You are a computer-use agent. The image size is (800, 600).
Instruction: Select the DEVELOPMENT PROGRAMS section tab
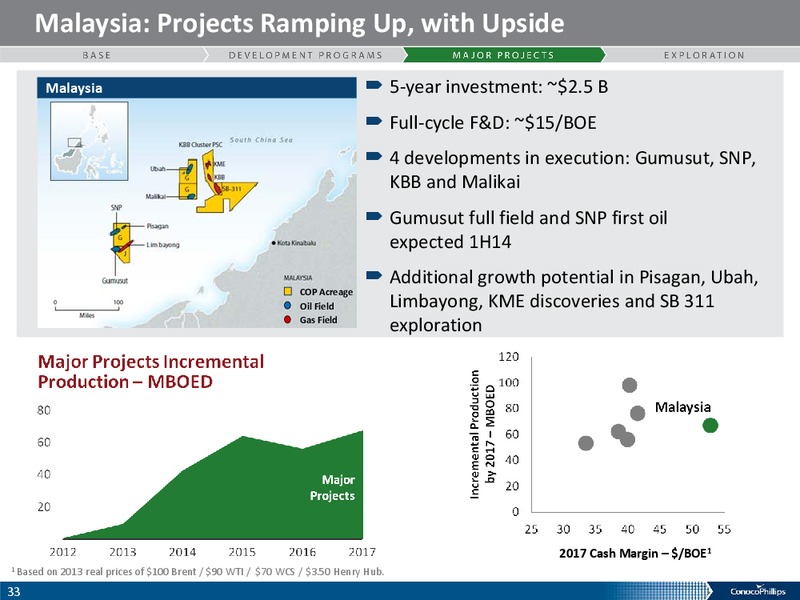[x=306, y=55]
